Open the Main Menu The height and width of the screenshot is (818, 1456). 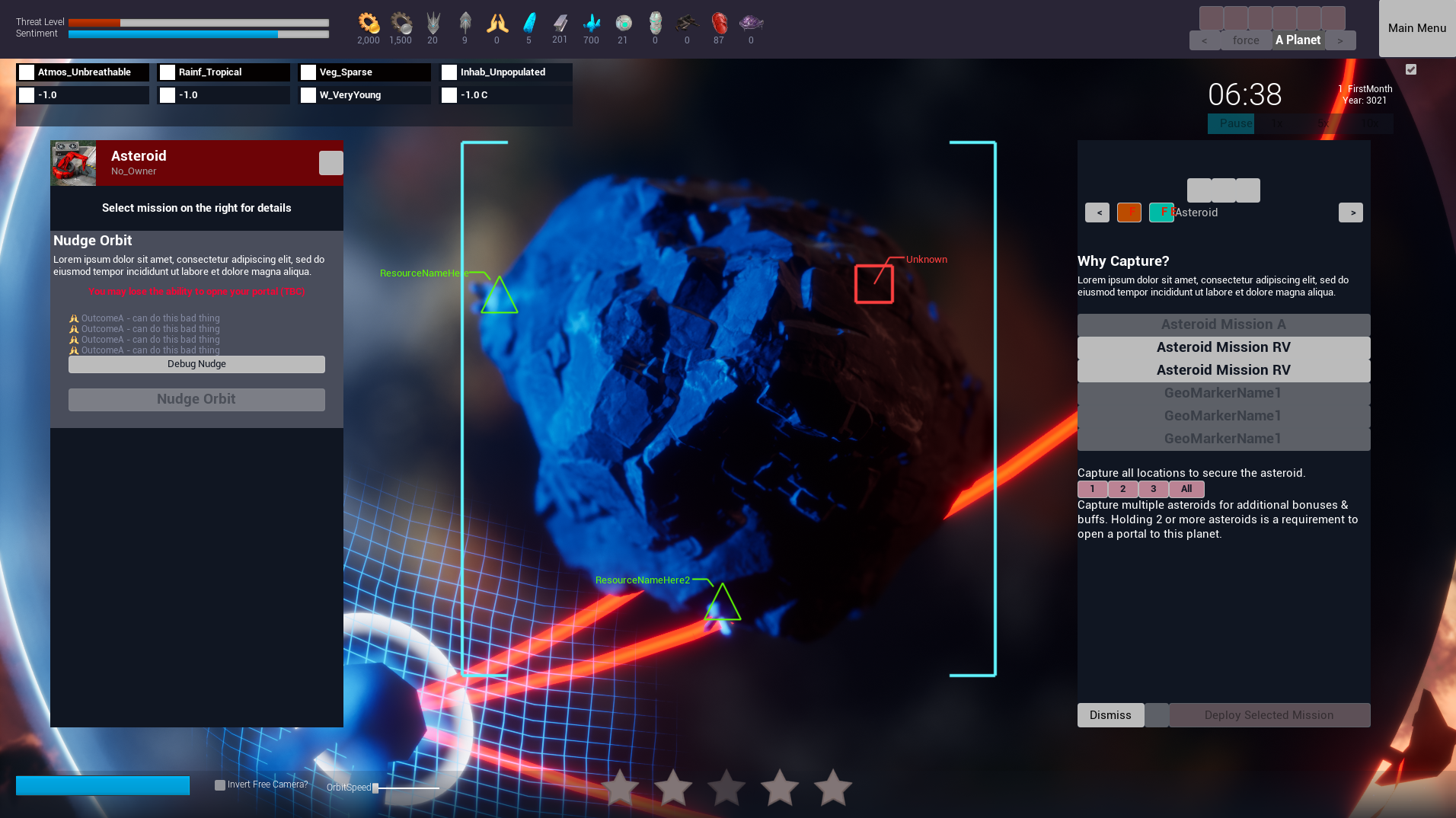click(1417, 28)
